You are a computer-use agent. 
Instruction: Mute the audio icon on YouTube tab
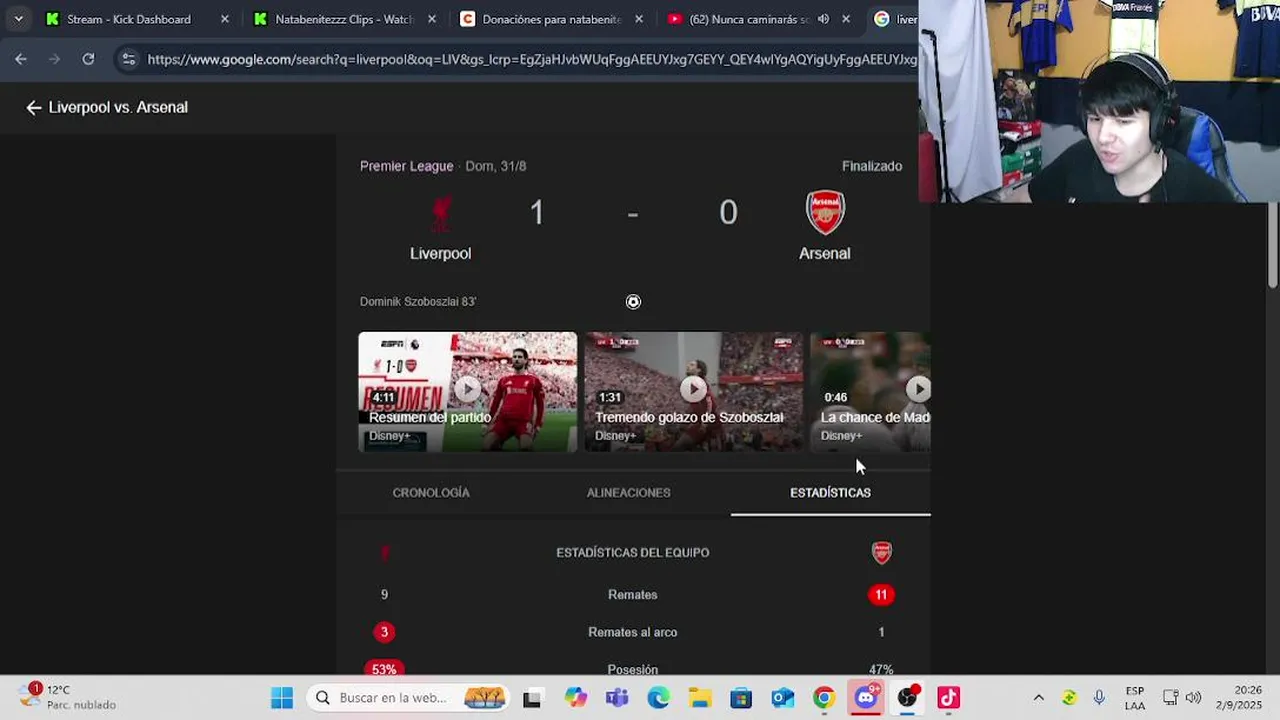coord(823,19)
